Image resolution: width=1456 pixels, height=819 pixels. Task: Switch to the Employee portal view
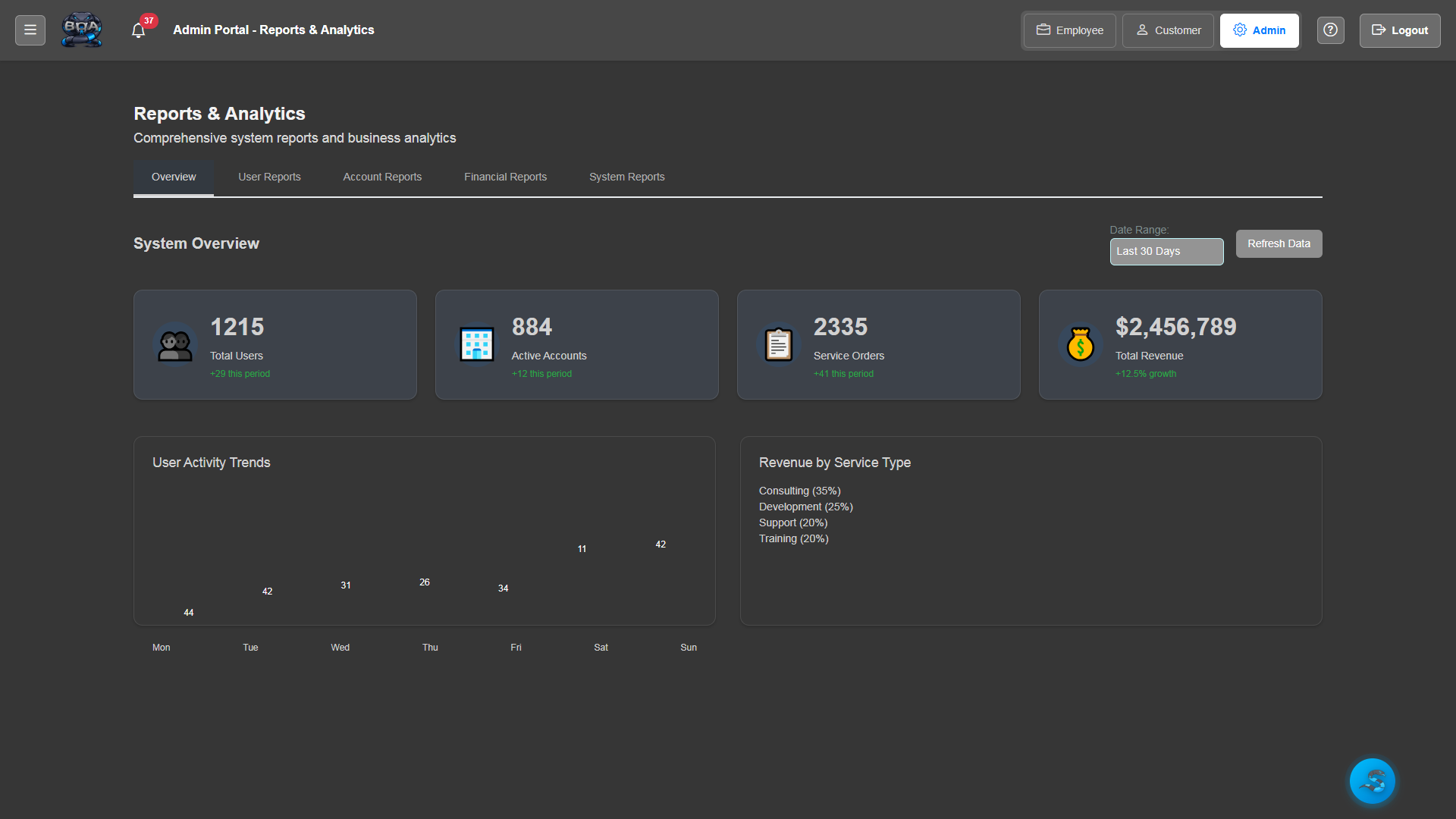pyautogui.click(x=1068, y=30)
